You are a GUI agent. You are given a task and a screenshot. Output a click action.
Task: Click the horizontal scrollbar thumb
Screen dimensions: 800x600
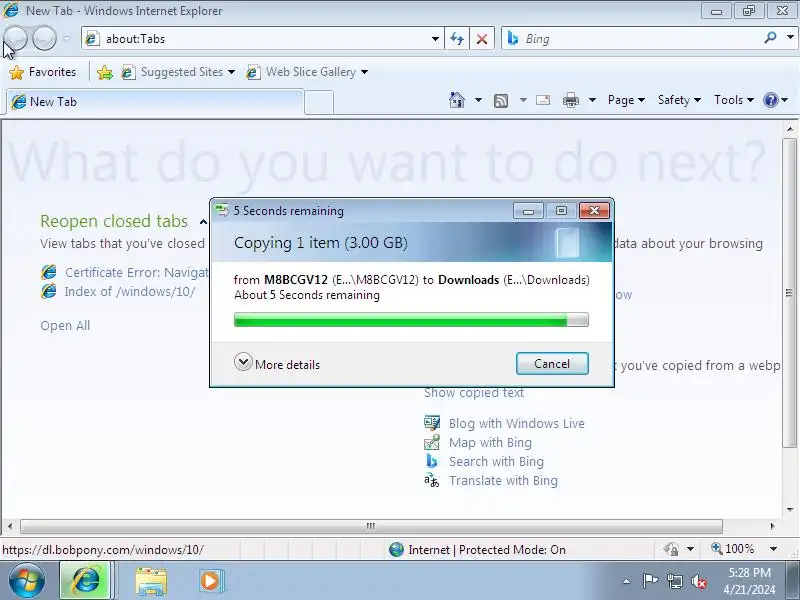pyautogui.click(x=371, y=526)
